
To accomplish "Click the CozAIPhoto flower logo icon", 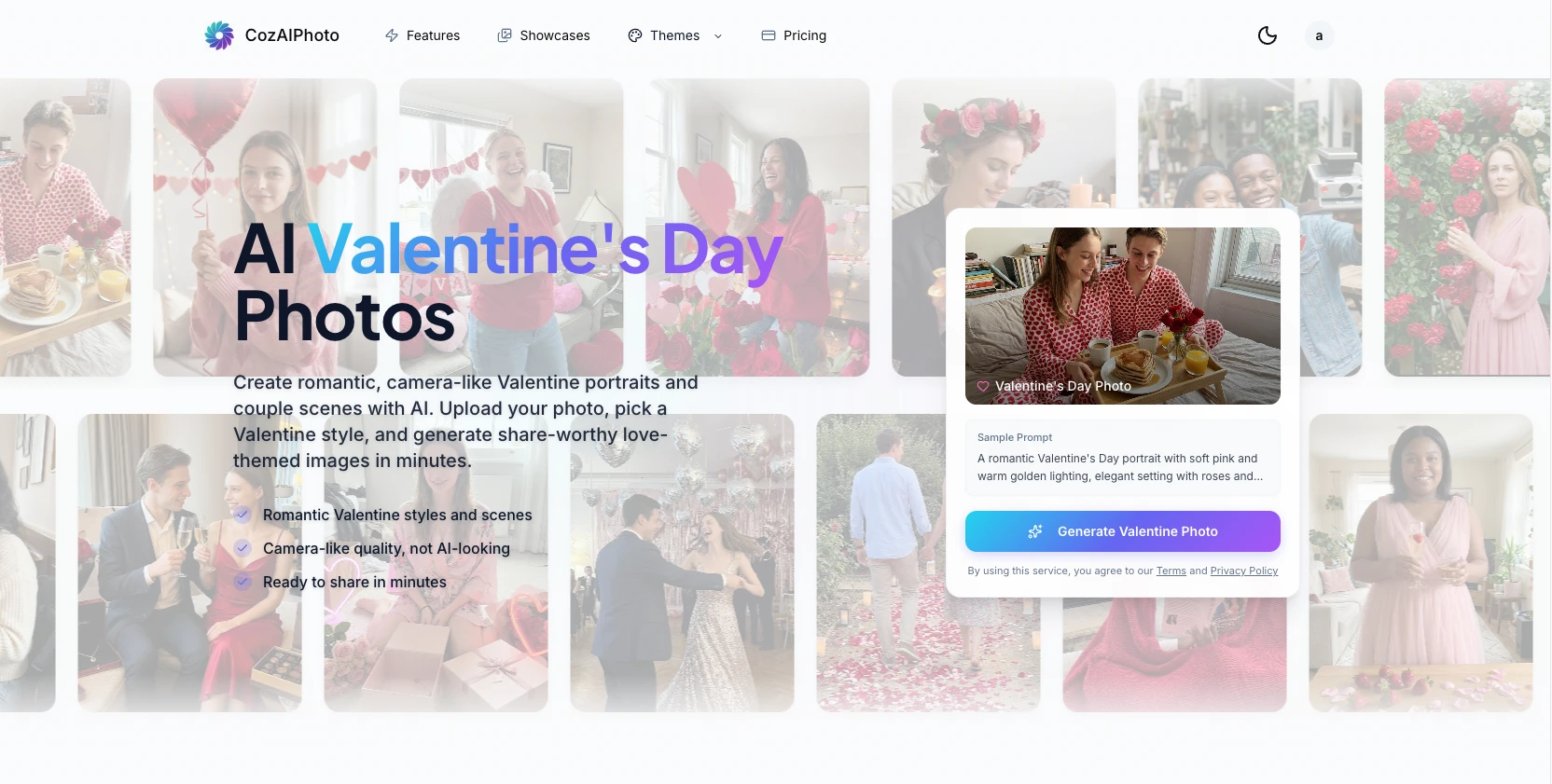I will pos(219,35).
